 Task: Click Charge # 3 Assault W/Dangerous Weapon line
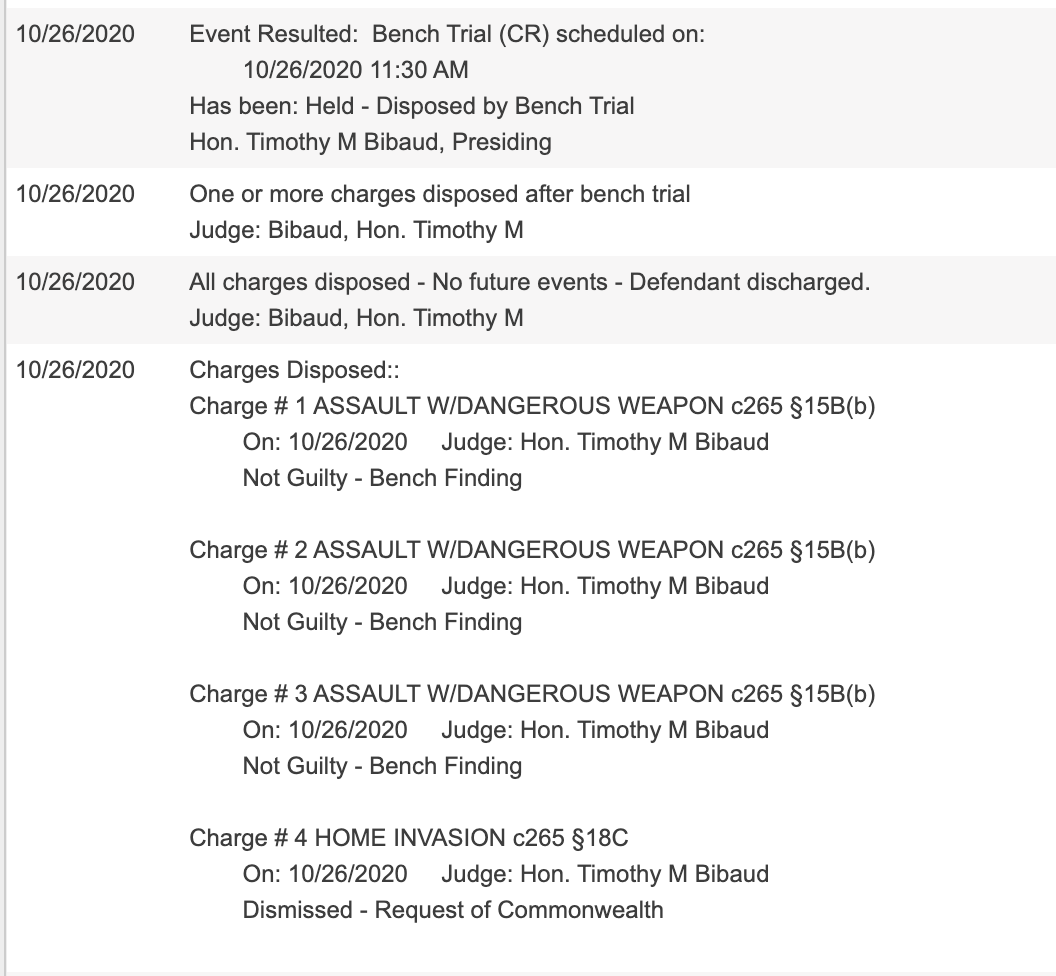click(x=532, y=694)
